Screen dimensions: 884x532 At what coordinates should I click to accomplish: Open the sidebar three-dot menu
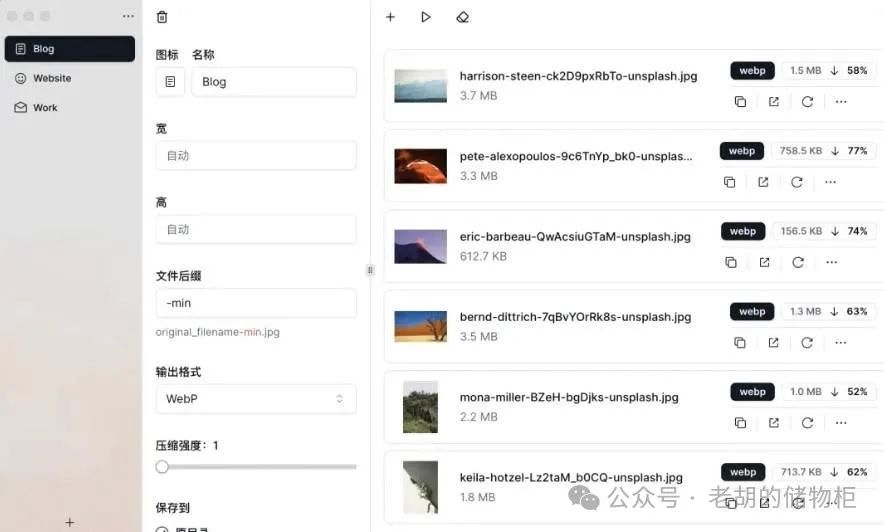(x=128, y=16)
